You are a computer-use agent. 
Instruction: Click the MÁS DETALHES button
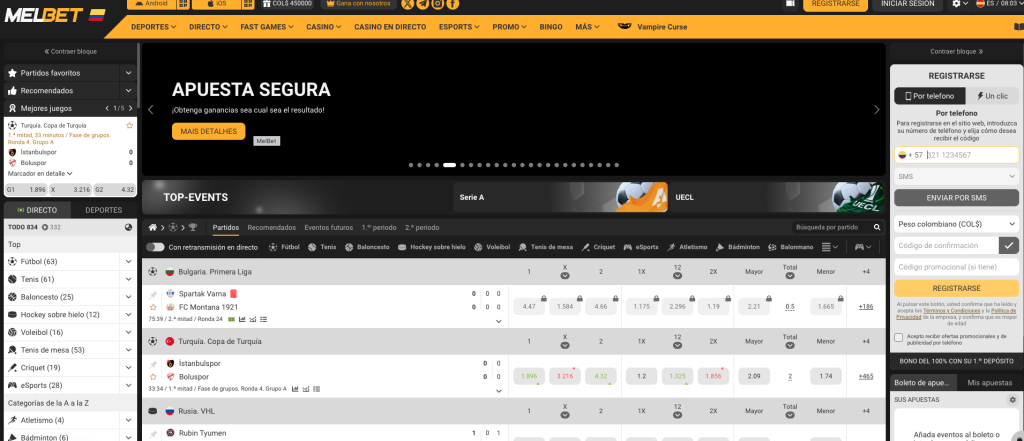208,131
